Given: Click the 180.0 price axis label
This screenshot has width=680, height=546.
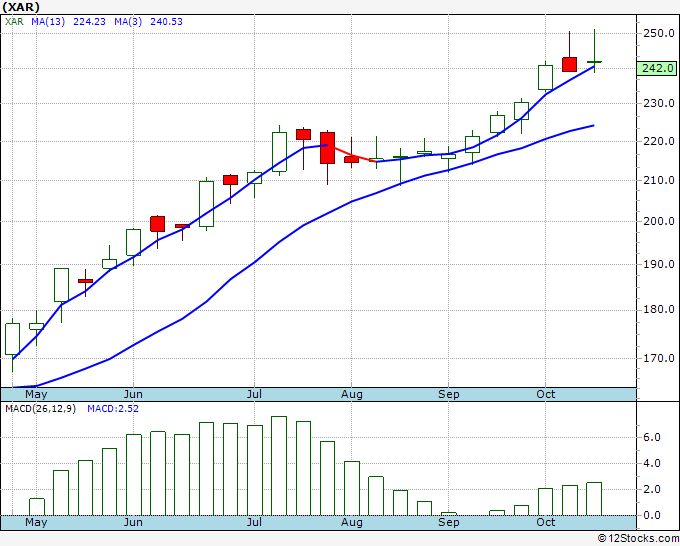Looking at the screenshot, I should [x=658, y=310].
